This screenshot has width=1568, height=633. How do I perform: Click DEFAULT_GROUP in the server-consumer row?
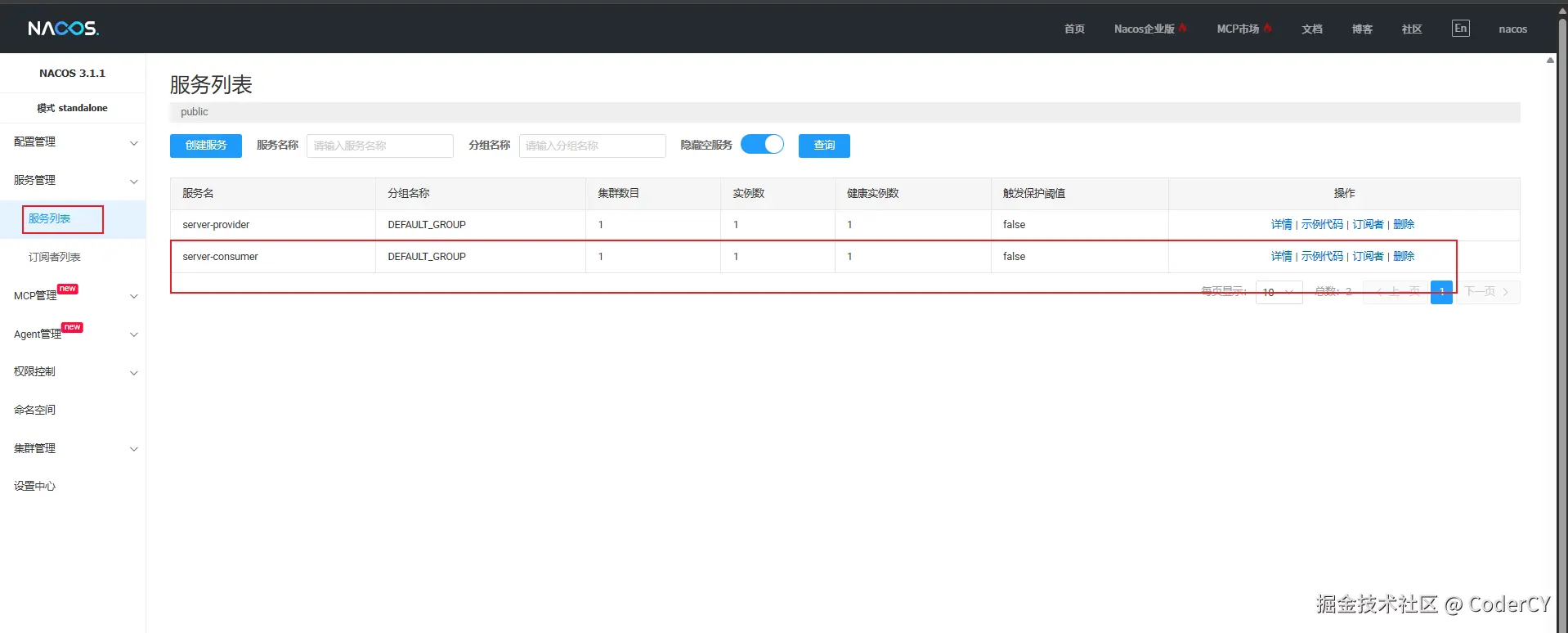point(427,257)
